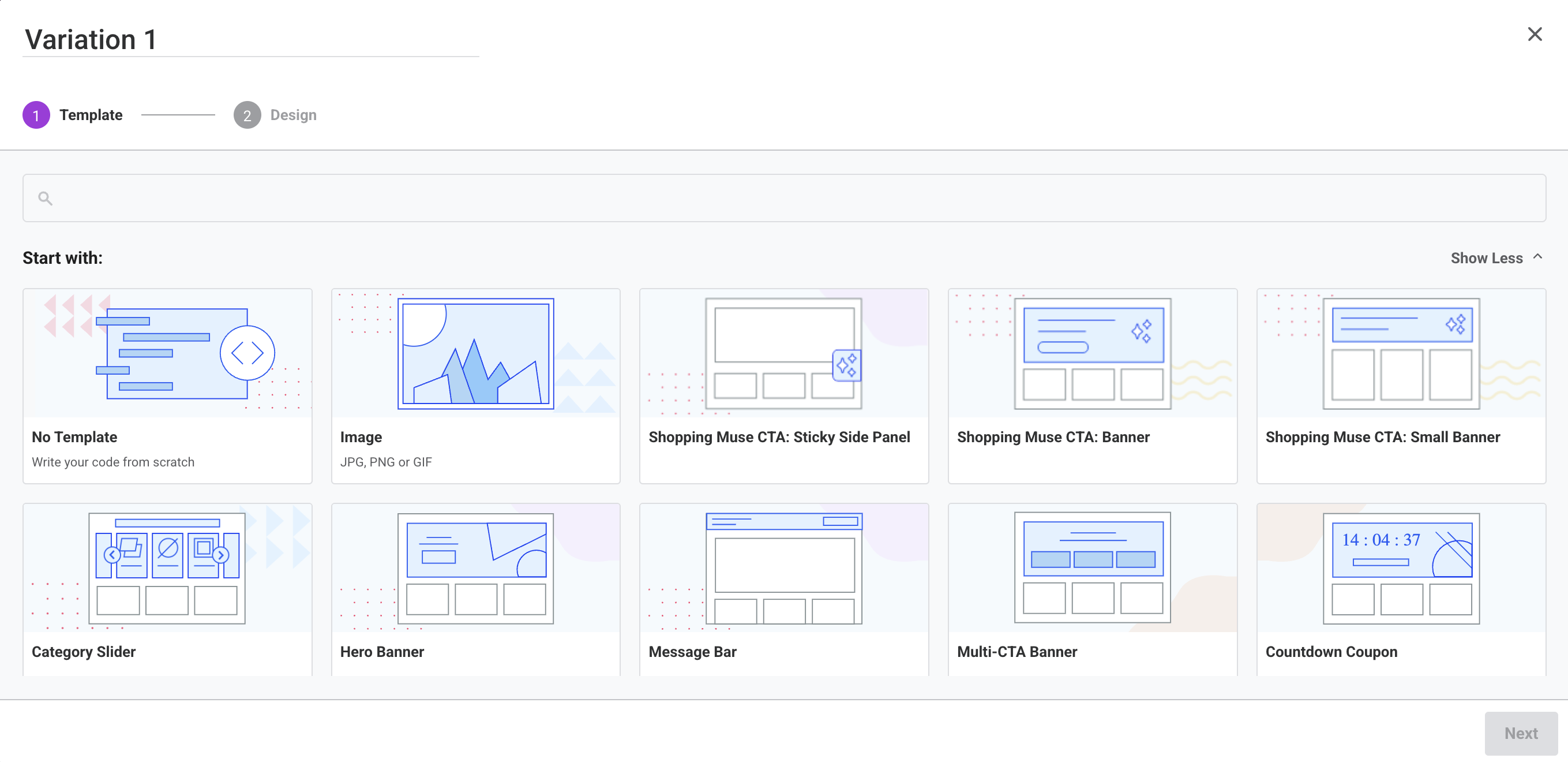Choose the Image template thumbnail
The height and width of the screenshot is (762, 1568).
tap(475, 353)
